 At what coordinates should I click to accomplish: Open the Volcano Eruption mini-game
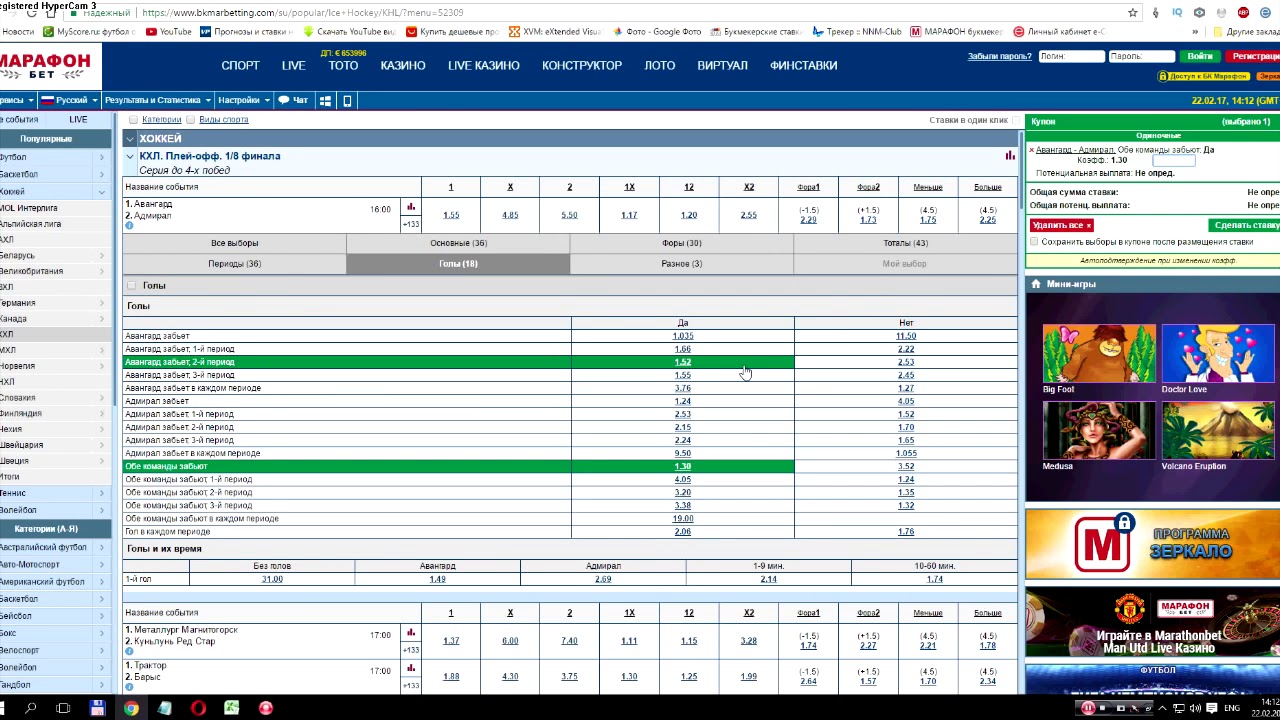[1218, 431]
